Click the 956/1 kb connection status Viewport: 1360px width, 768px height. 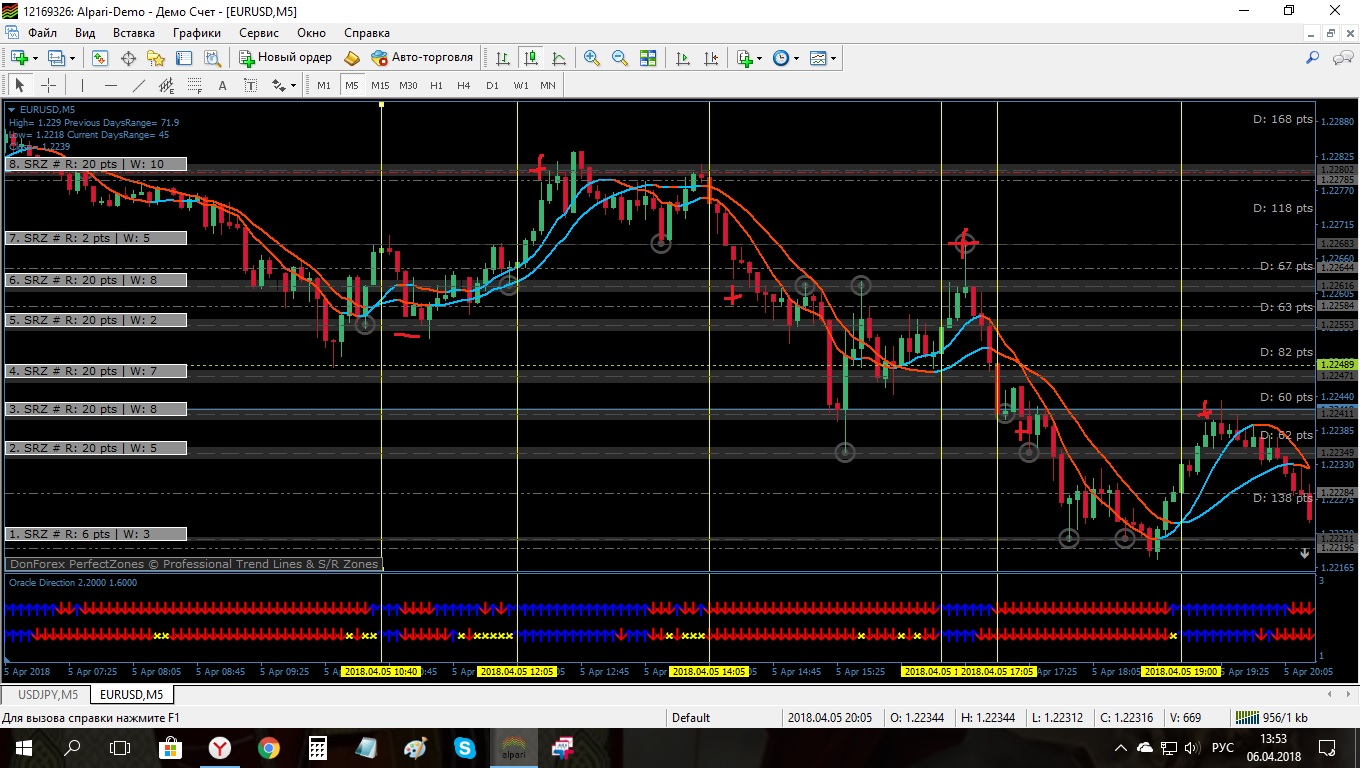1271,717
